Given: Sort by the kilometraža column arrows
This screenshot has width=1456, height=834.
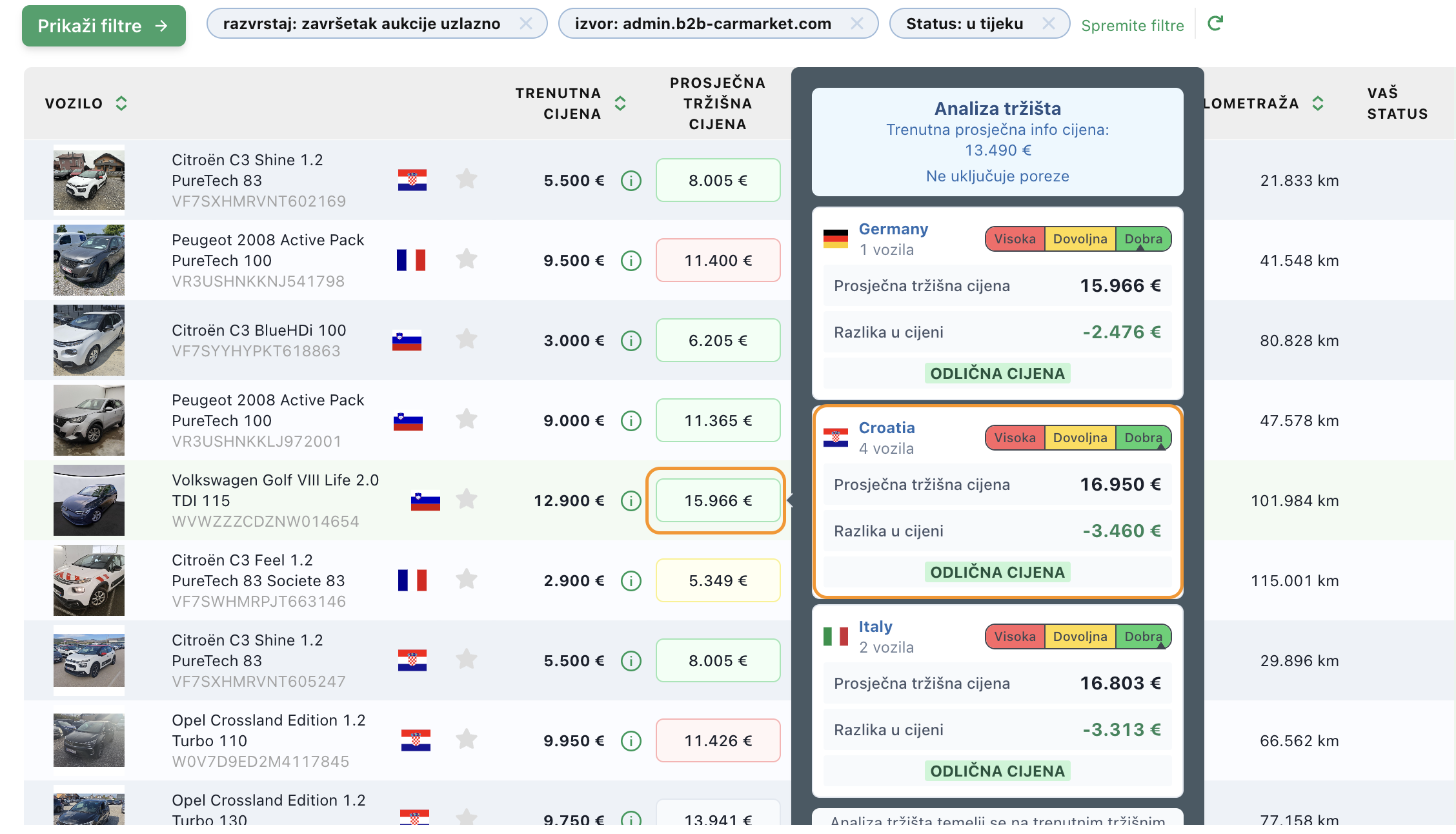Looking at the screenshot, I should pos(1318,103).
